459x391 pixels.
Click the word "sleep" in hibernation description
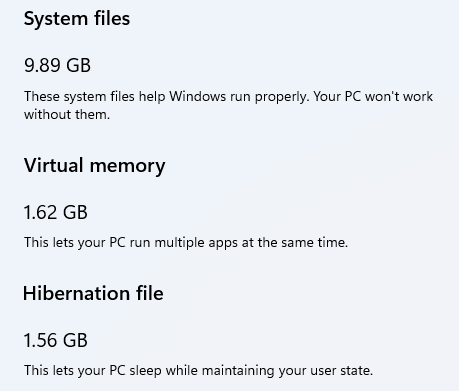click(145, 371)
